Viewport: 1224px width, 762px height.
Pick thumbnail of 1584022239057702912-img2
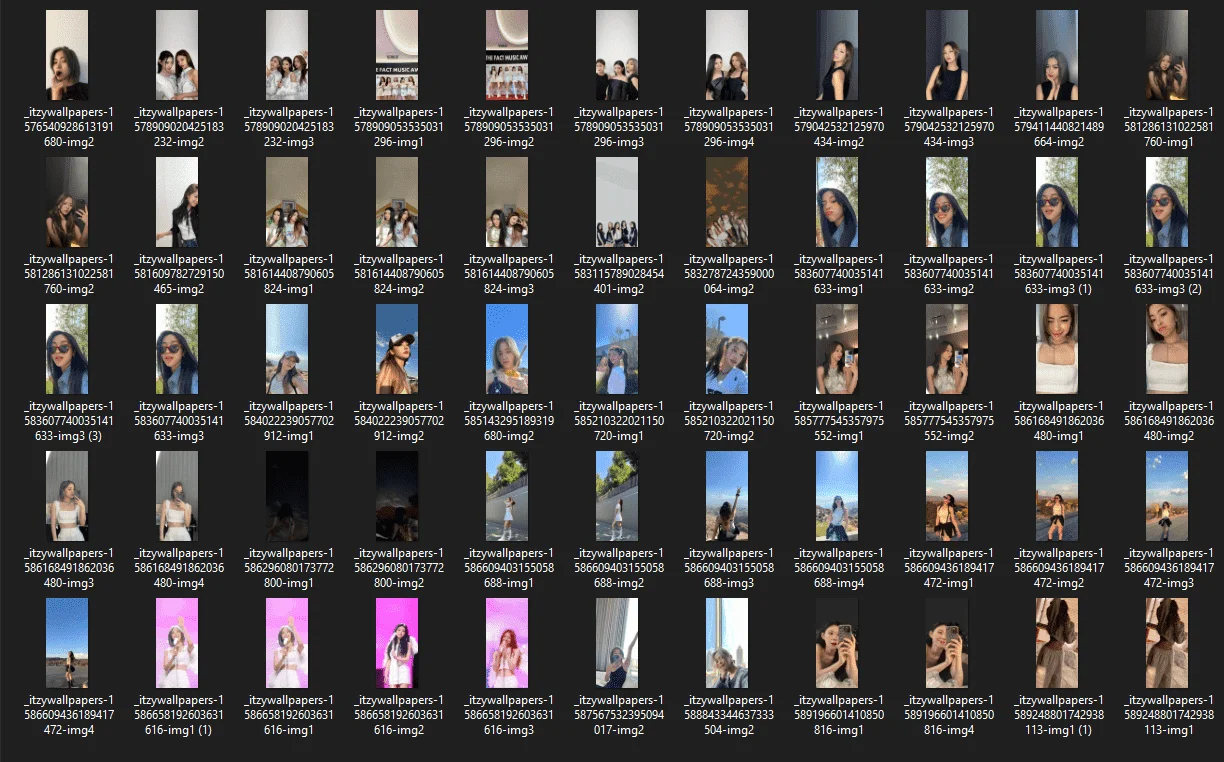coord(397,350)
